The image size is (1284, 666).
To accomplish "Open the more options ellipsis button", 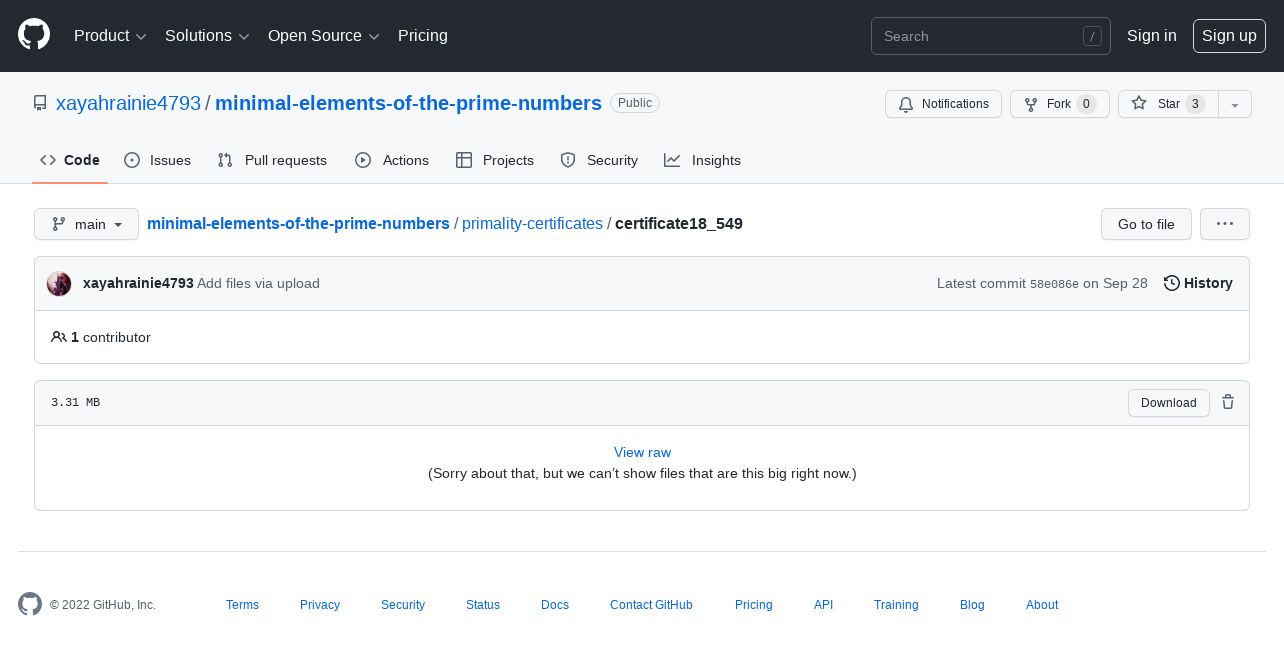I will 1225,224.
